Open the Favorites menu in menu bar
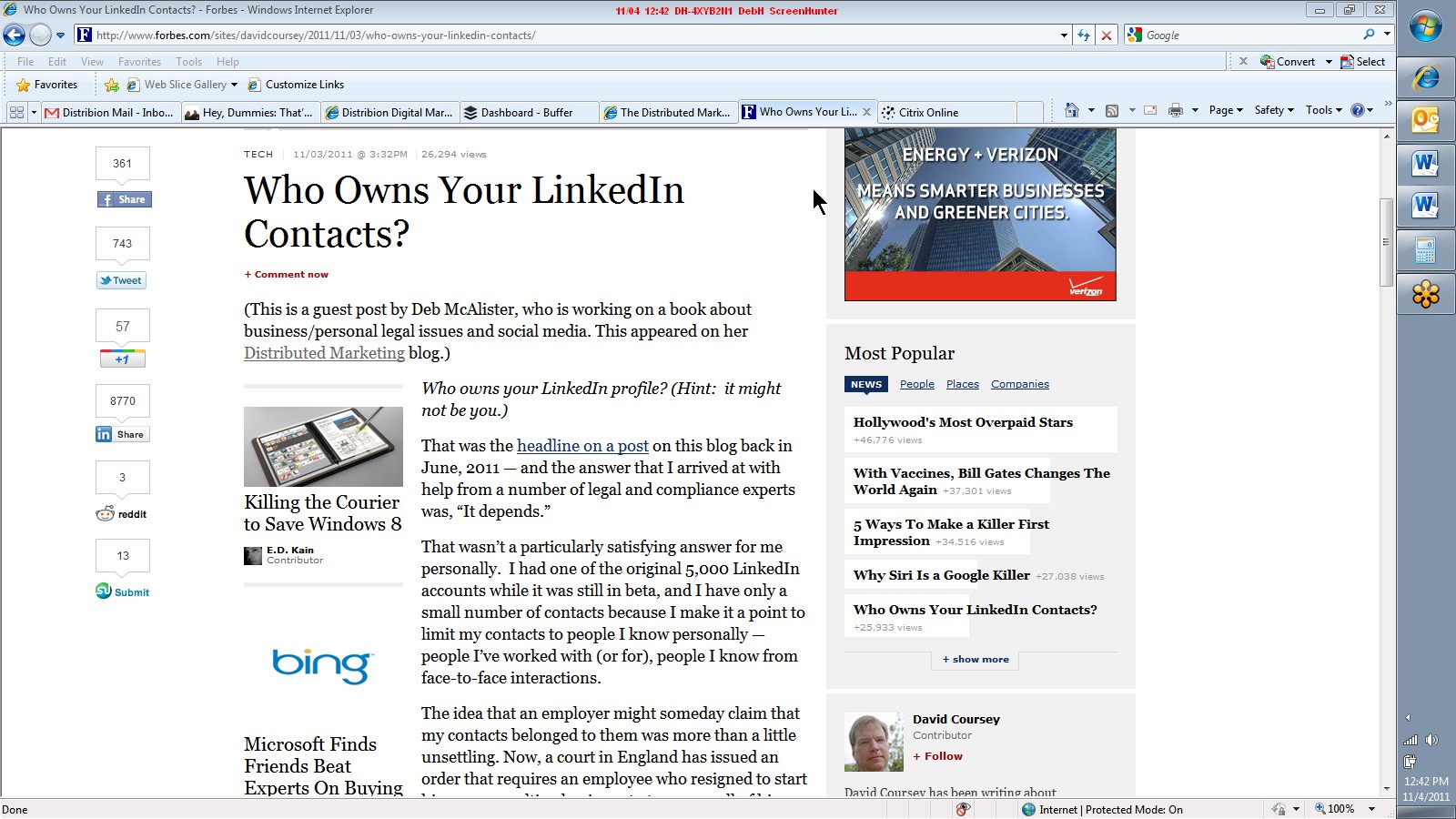Screen dimensions: 1456x819 point(139,62)
